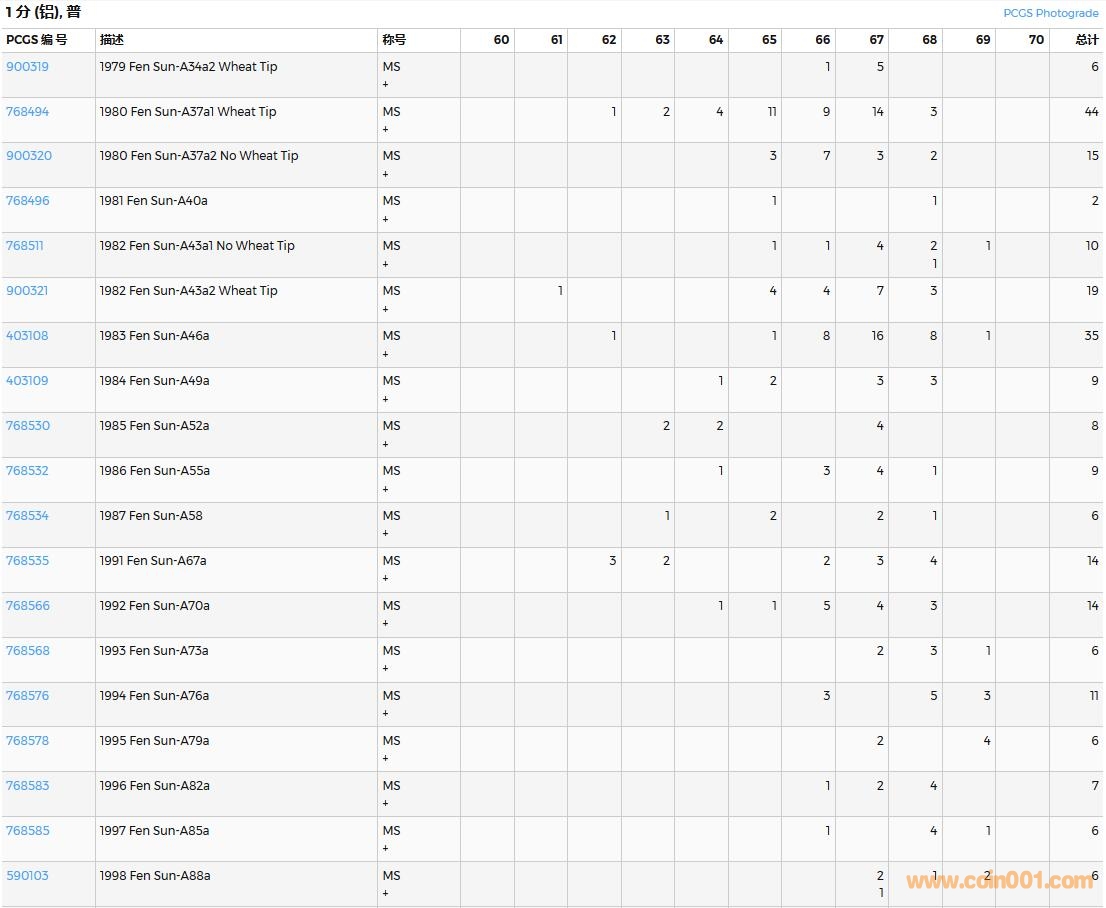Open PCGS number 768576 for 1994 Fen
The height and width of the screenshot is (908, 1106).
click(27, 696)
